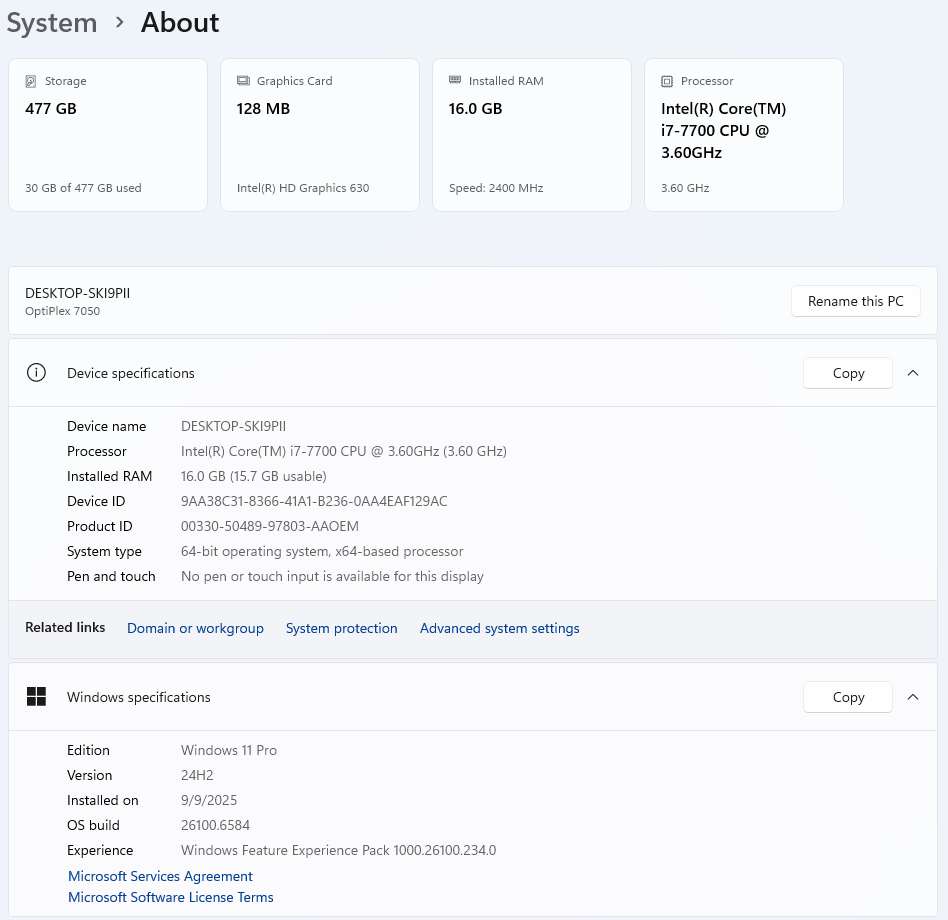The height and width of the screenshot is (920, 948).
Task: Open Advanced system settings link
Action: click(x=499, y=628)
